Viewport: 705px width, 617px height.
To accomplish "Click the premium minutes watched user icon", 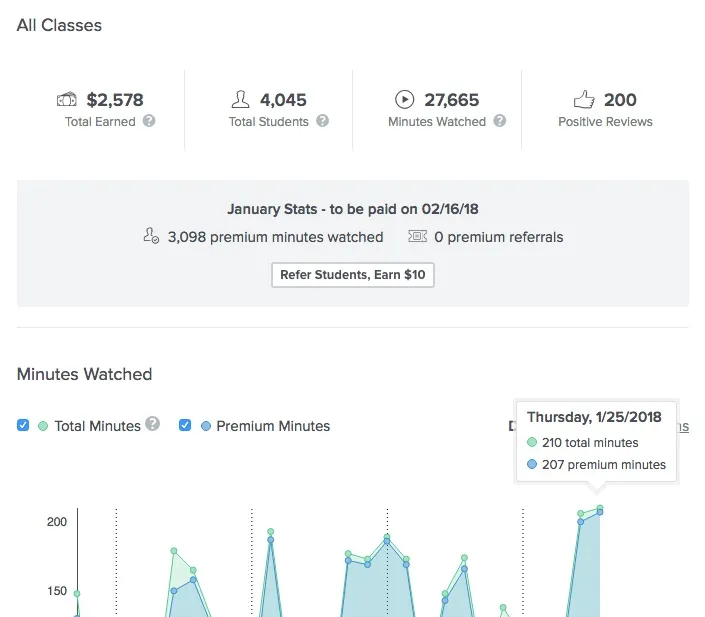I will coord(151,236).
